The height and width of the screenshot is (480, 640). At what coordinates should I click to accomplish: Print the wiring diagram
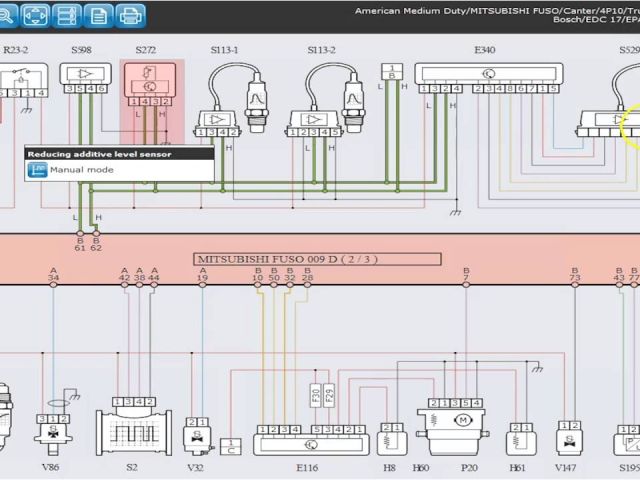[x=130, y=15]
